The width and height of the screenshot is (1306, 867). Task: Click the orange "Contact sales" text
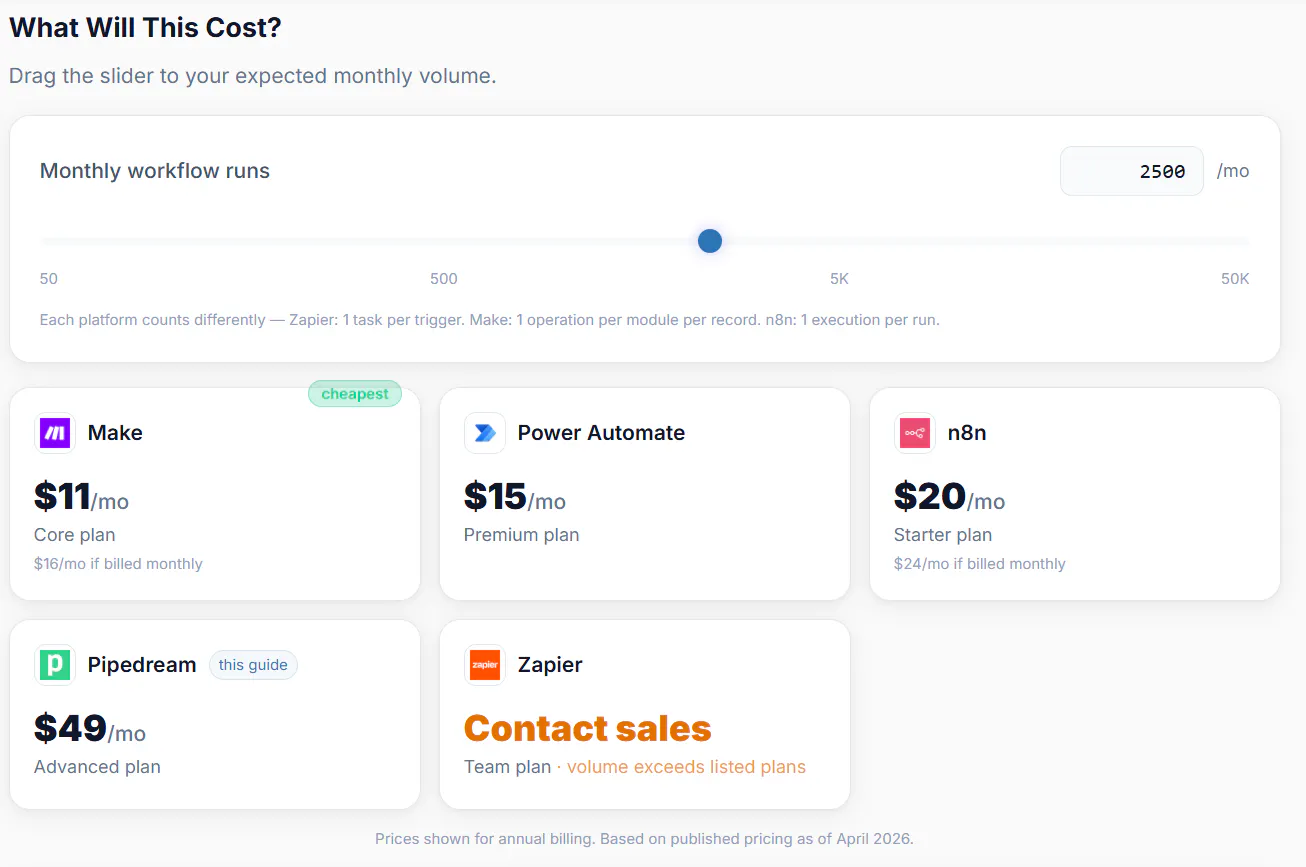click(x=587, y=728)
